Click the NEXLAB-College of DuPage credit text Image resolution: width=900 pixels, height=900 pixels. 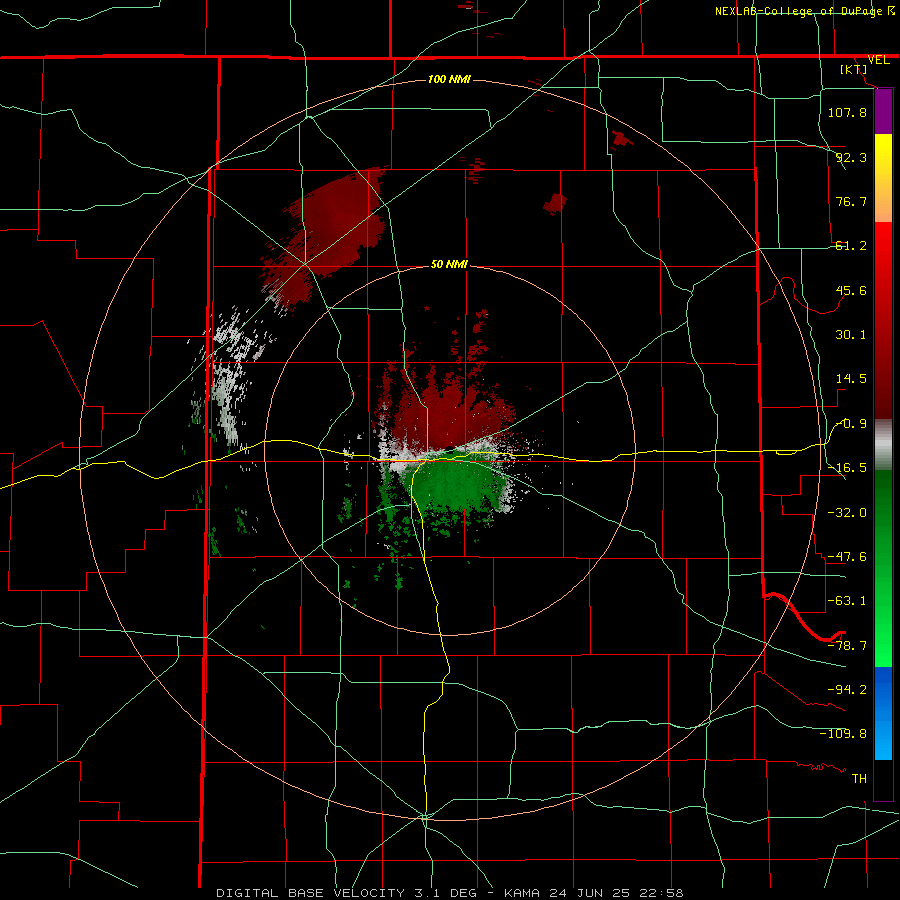pos(805,11)
